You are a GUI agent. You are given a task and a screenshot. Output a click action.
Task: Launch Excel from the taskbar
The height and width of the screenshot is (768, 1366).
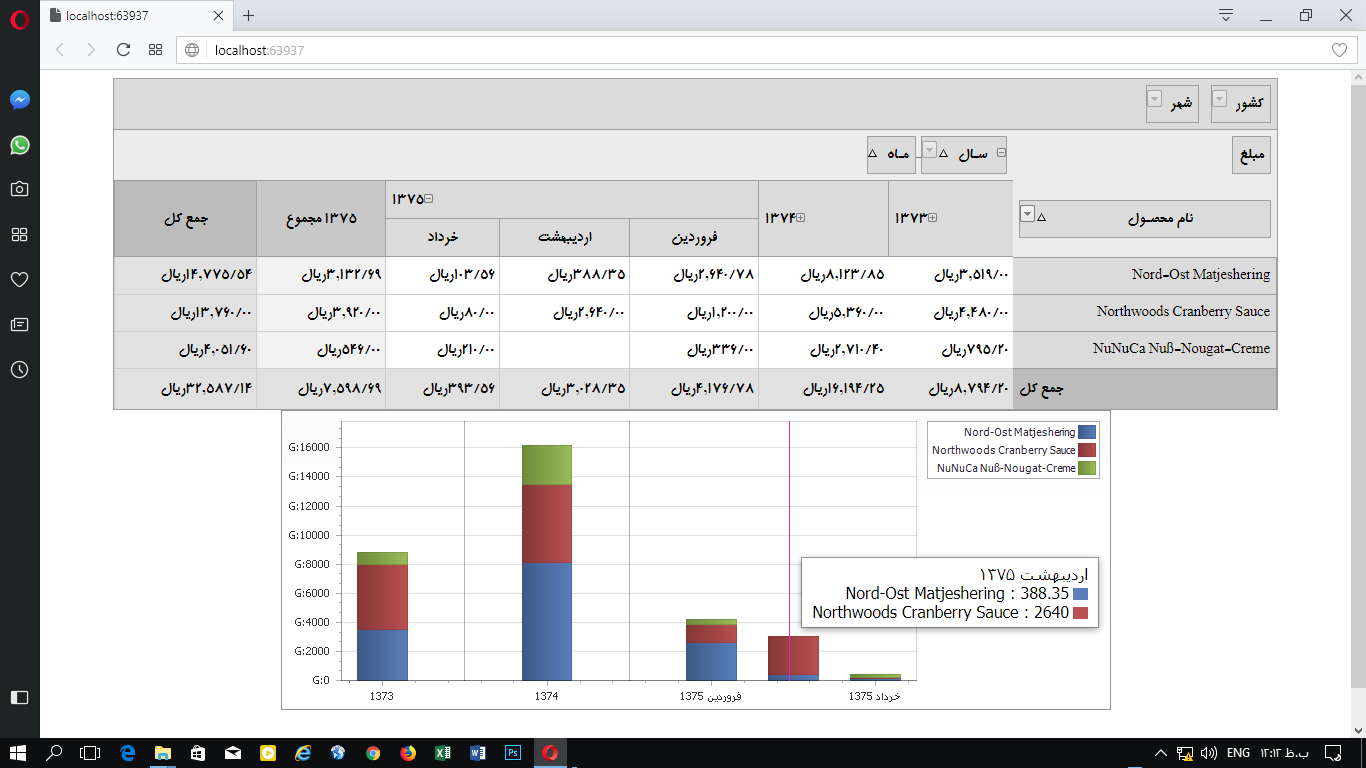[441, 751]
